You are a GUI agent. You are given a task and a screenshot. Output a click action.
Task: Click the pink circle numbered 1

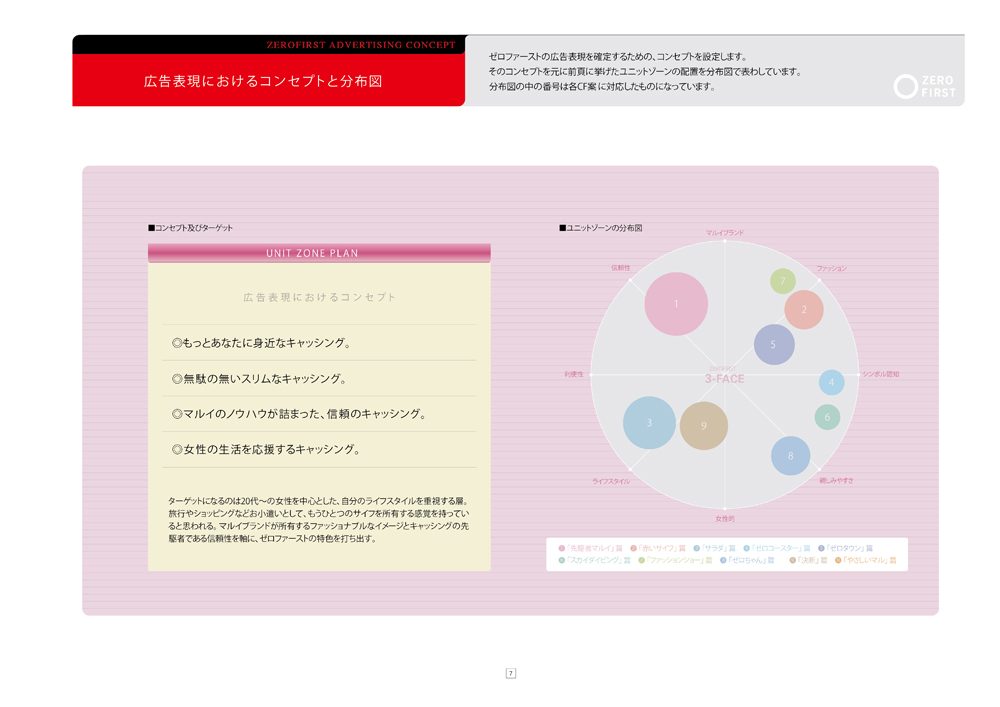tap(676, 304)
